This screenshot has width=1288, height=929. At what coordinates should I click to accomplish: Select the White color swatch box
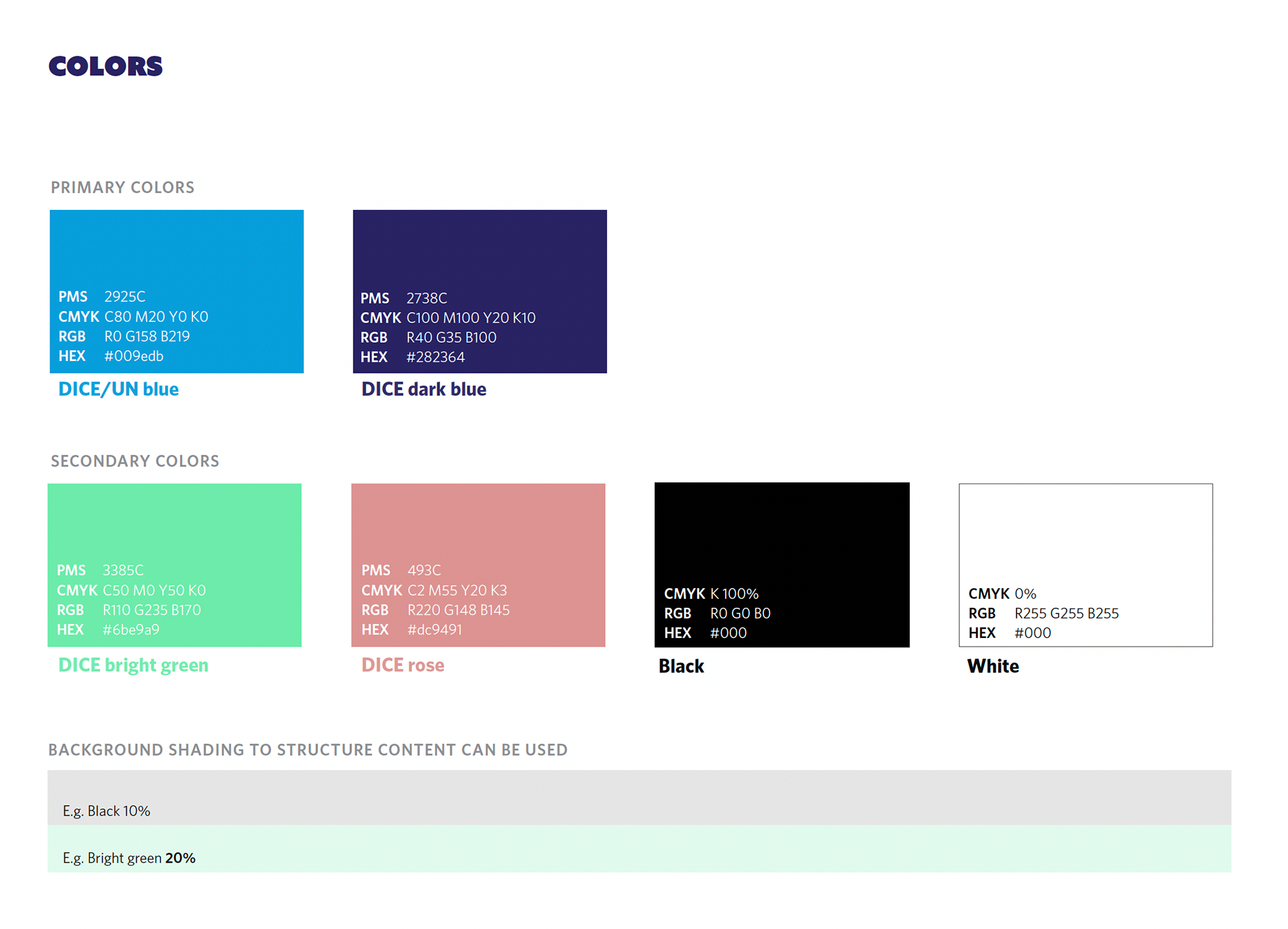1086,565
